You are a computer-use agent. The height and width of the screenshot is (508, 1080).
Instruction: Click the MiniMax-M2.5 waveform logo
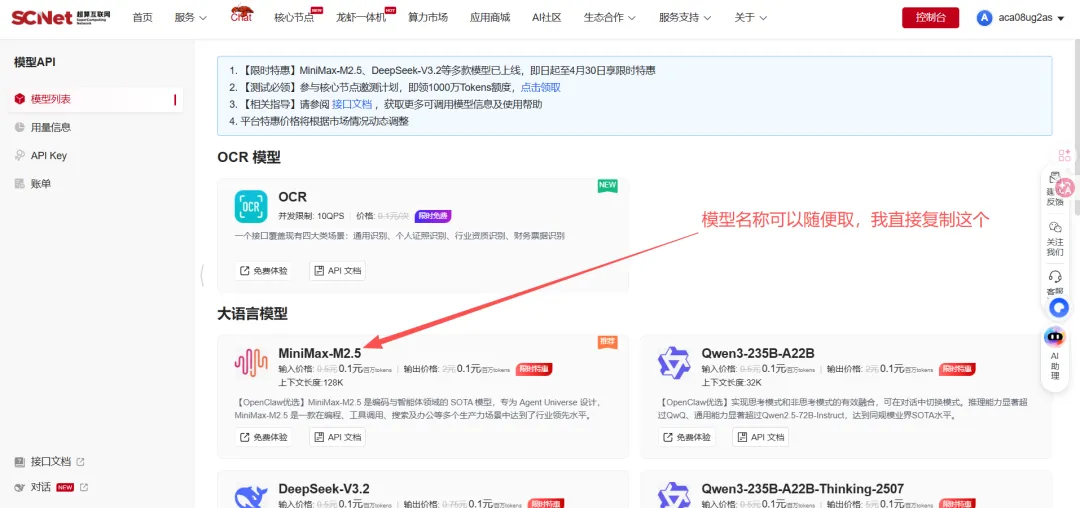point(251,363)
